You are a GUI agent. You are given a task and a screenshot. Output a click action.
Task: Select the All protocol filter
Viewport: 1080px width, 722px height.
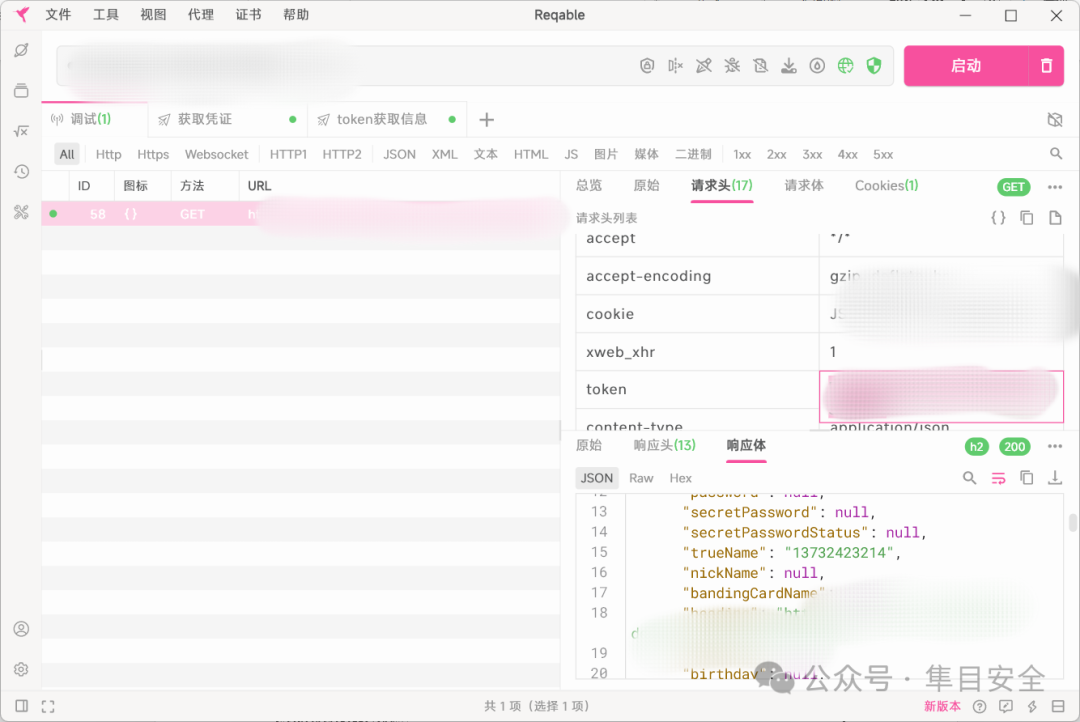point(67,154)
